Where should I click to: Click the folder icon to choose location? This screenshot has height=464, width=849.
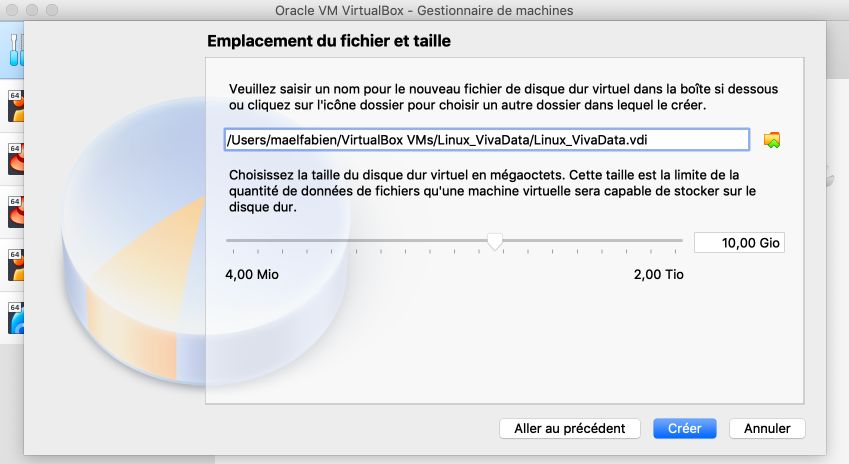click(x=772, y=140)
